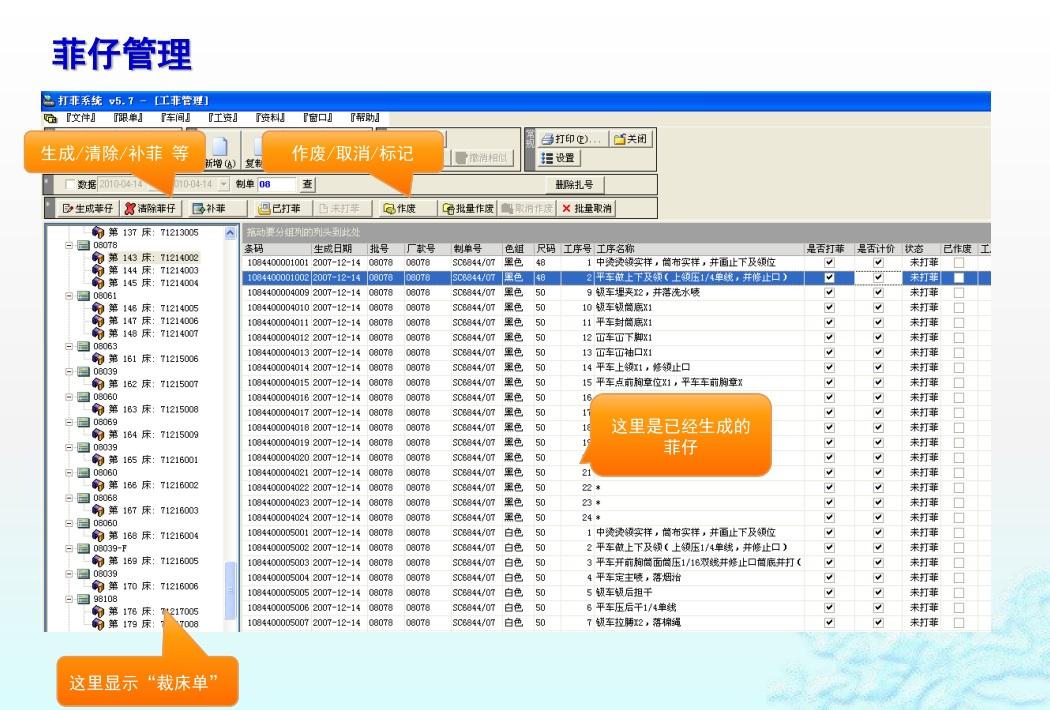This screenshot has width=1050, height=710.
Task: Select tree row 第 143 床: 71214002
Action: tap(153, 257)
